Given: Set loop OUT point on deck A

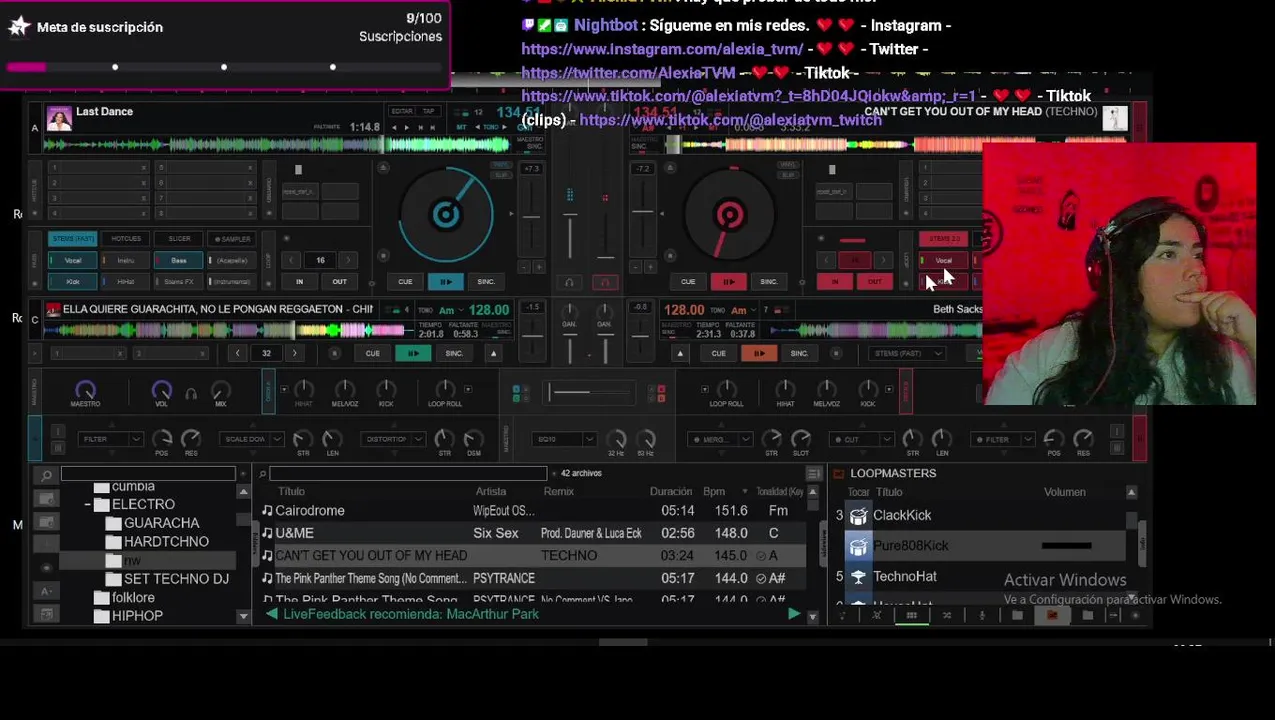Looking at the screenshot, I should 340,282.
